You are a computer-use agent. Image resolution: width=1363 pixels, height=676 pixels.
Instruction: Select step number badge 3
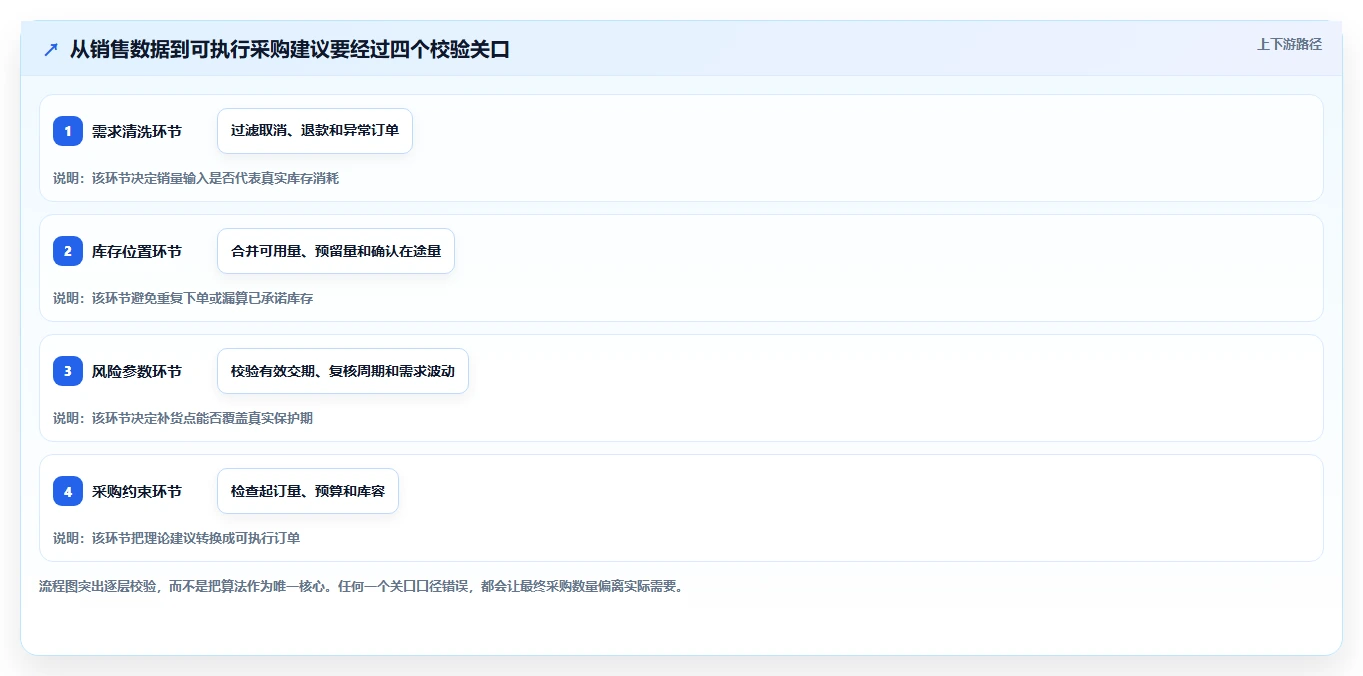68,371
